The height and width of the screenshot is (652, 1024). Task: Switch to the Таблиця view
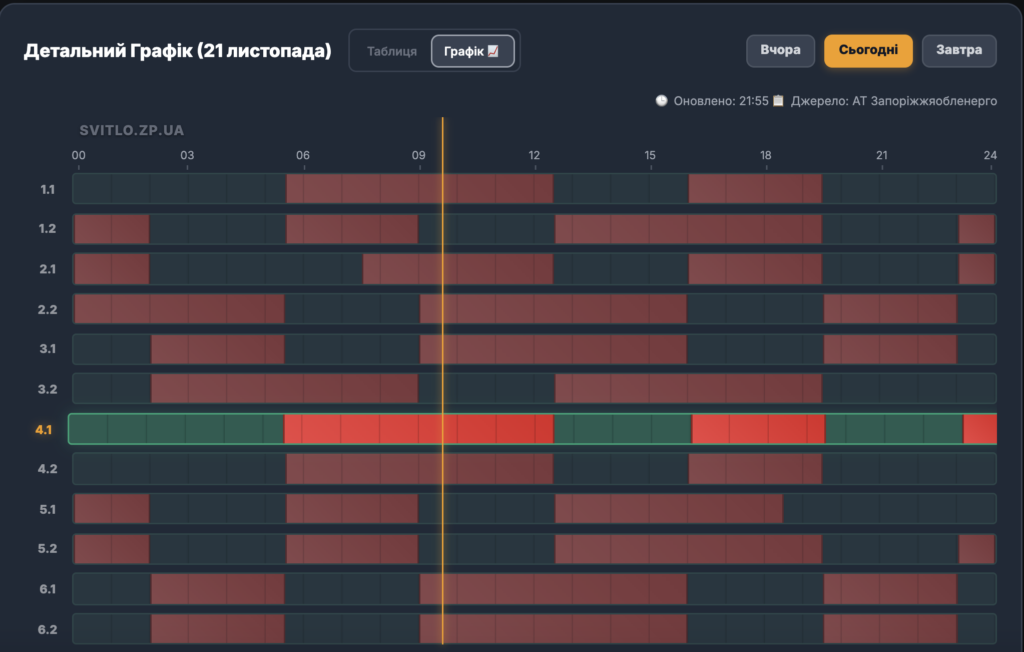[x=391, y=51]
